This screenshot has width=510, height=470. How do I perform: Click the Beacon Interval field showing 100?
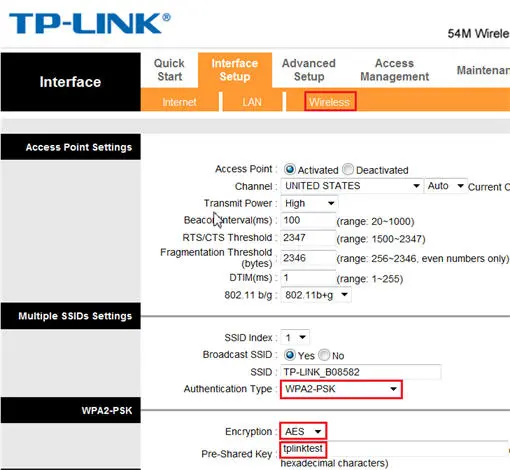pyautogui.click(x=308, y=220)
